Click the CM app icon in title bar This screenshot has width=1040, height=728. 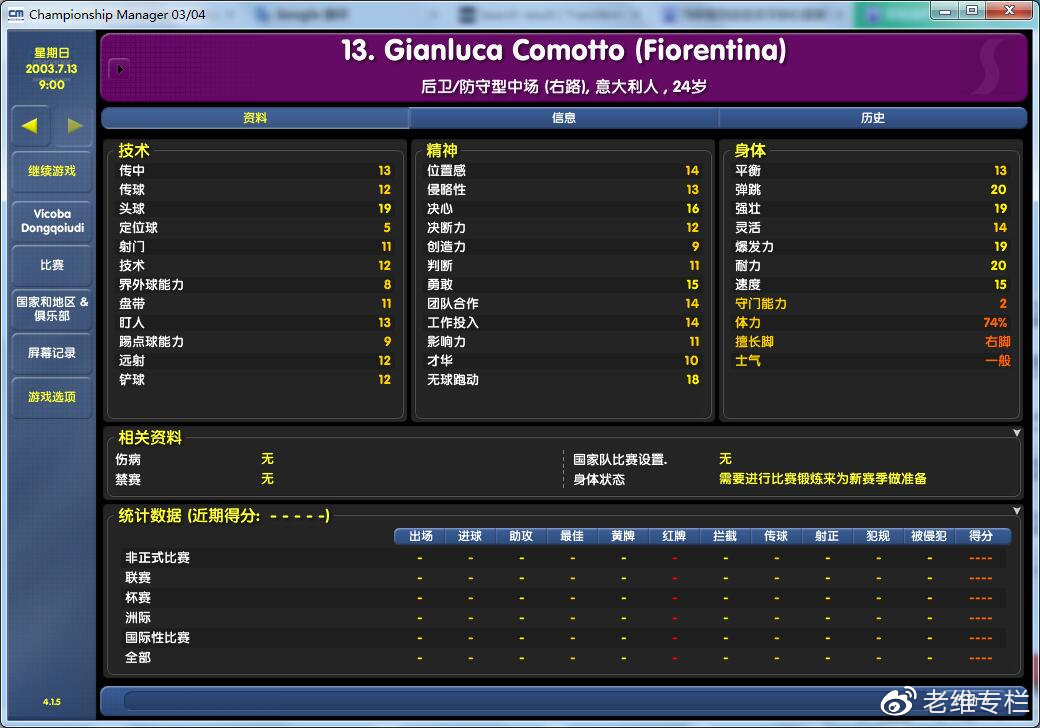pos(16,13)
